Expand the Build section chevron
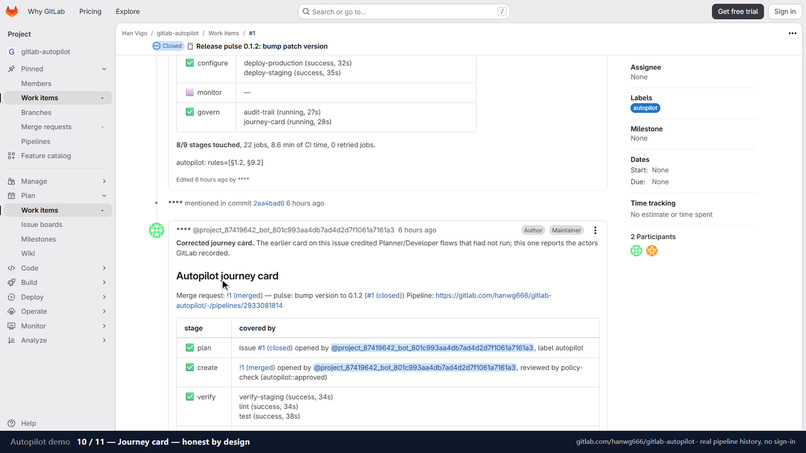This screenshot has width=806, height=453. coord(104,282)
